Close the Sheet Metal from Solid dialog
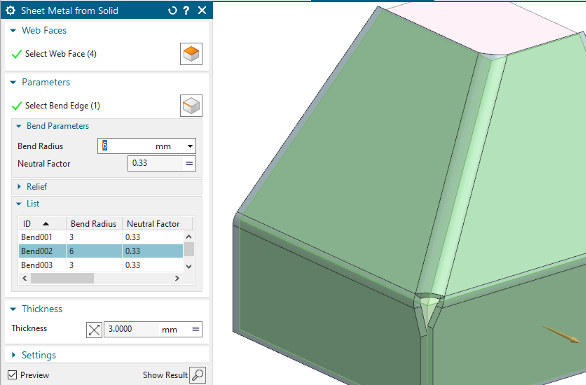586x385 pixels. click(202, 10)
